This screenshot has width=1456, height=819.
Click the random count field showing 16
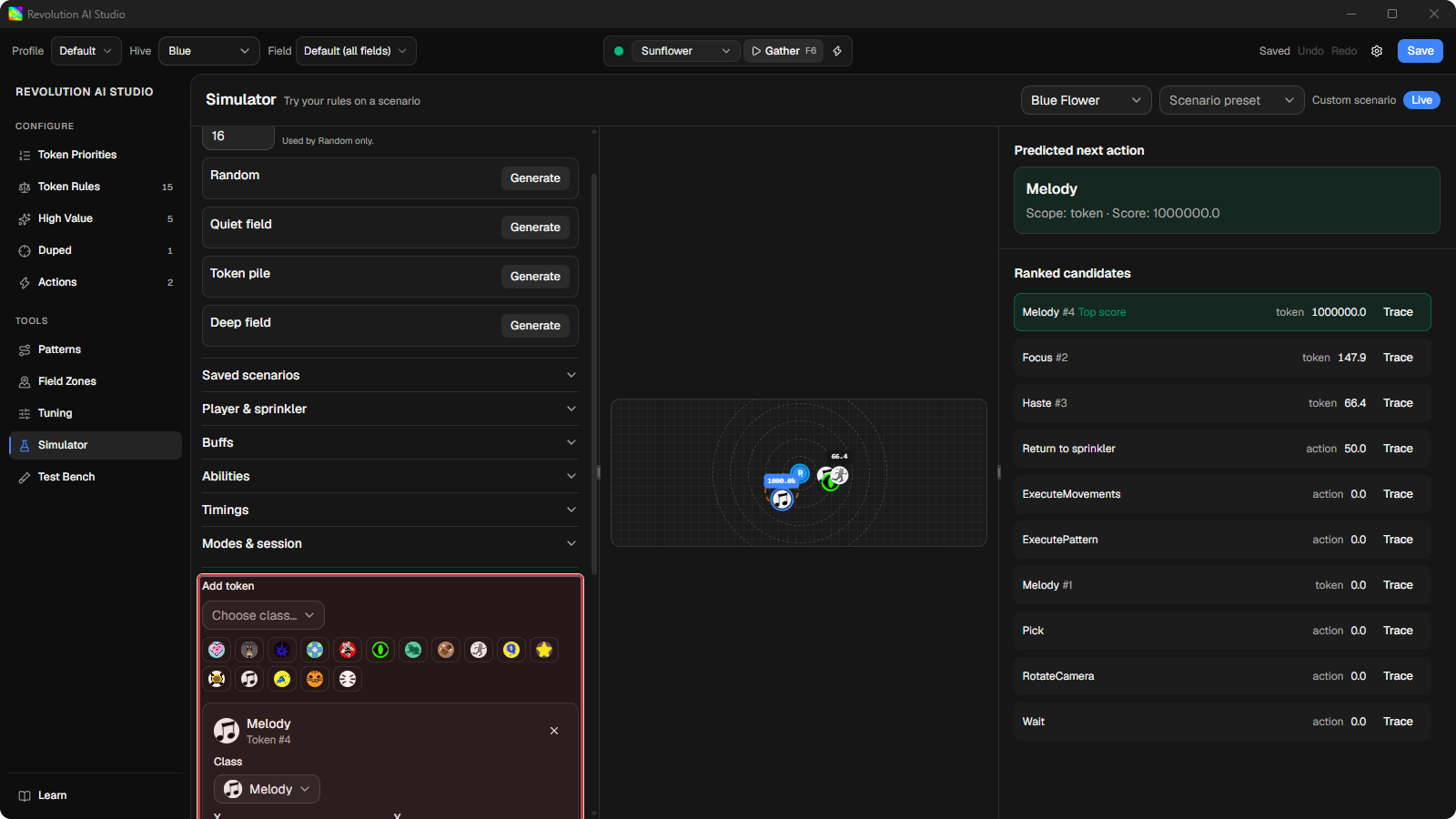tap(238, 136)
